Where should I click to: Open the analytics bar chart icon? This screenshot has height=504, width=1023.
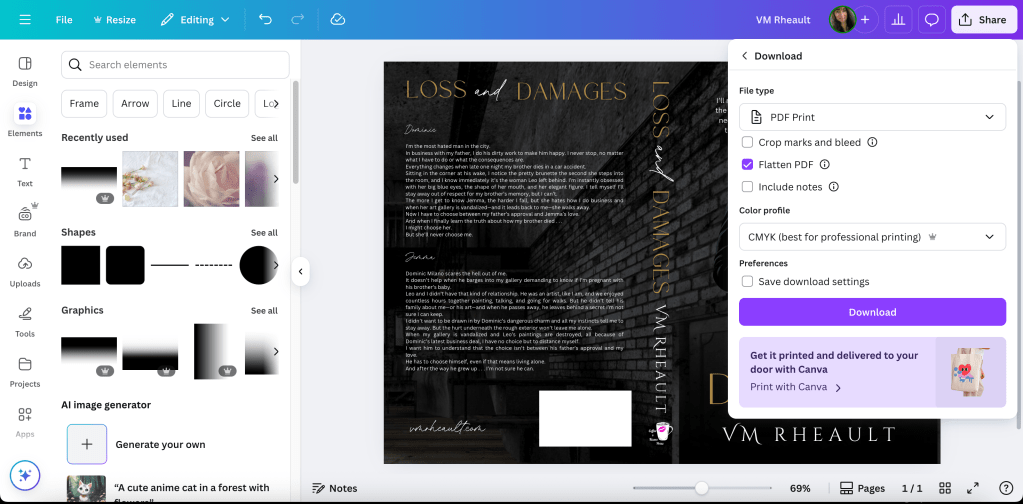click(x=898, y=19)
